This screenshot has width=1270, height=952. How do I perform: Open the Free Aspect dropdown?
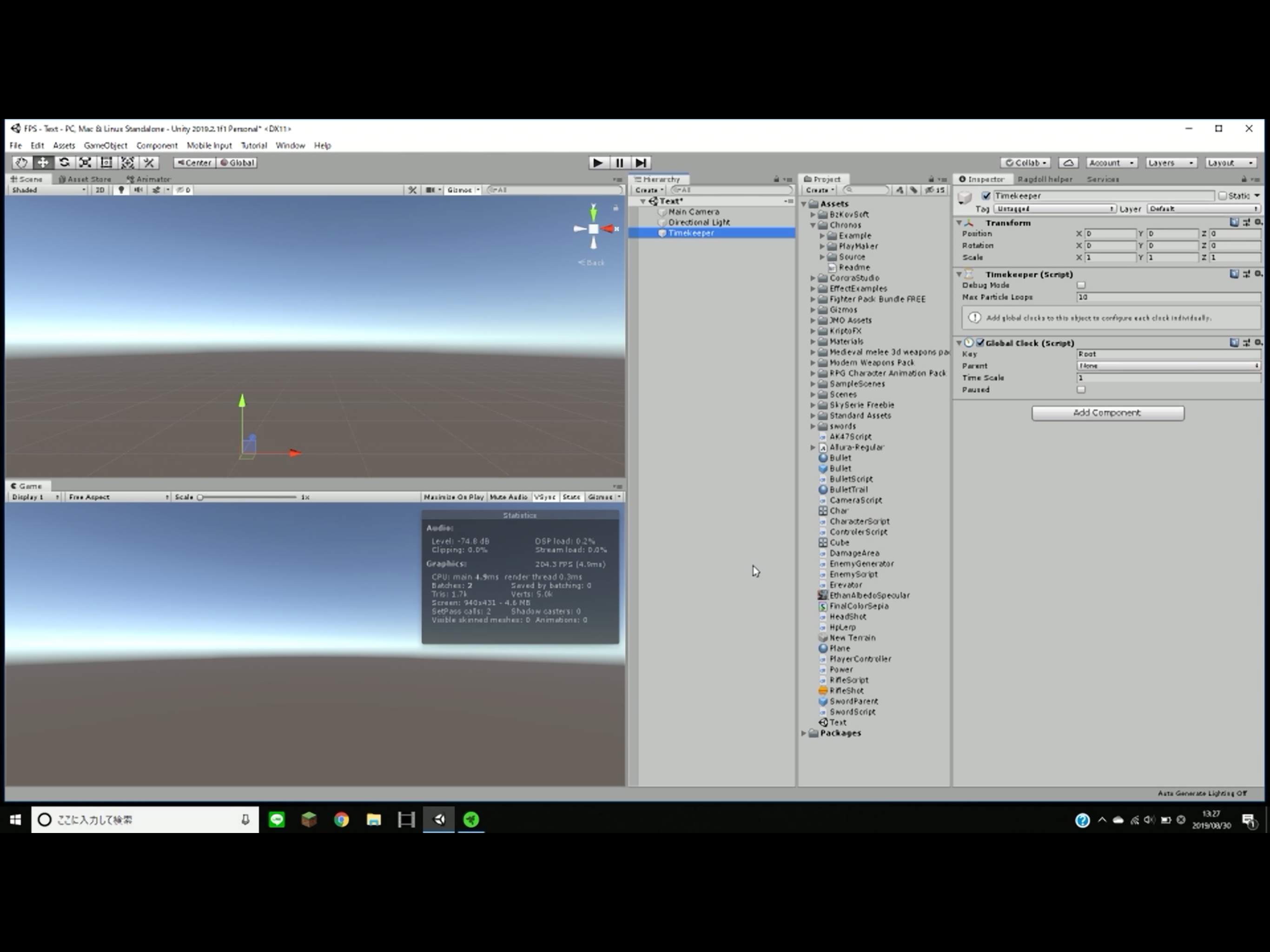118,497
